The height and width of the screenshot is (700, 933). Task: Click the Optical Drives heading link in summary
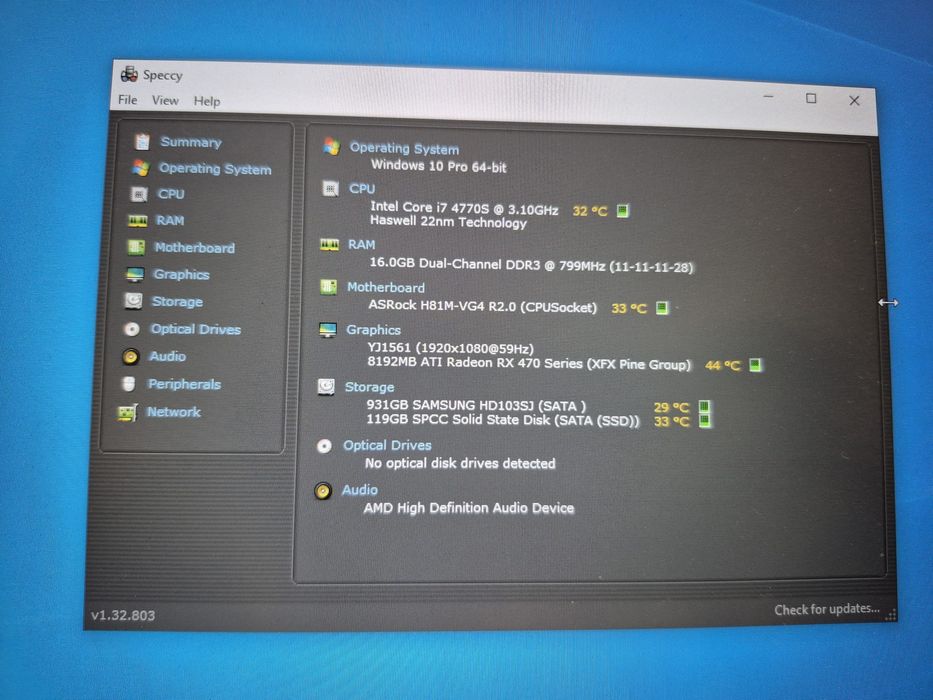[x=387, y=445]
